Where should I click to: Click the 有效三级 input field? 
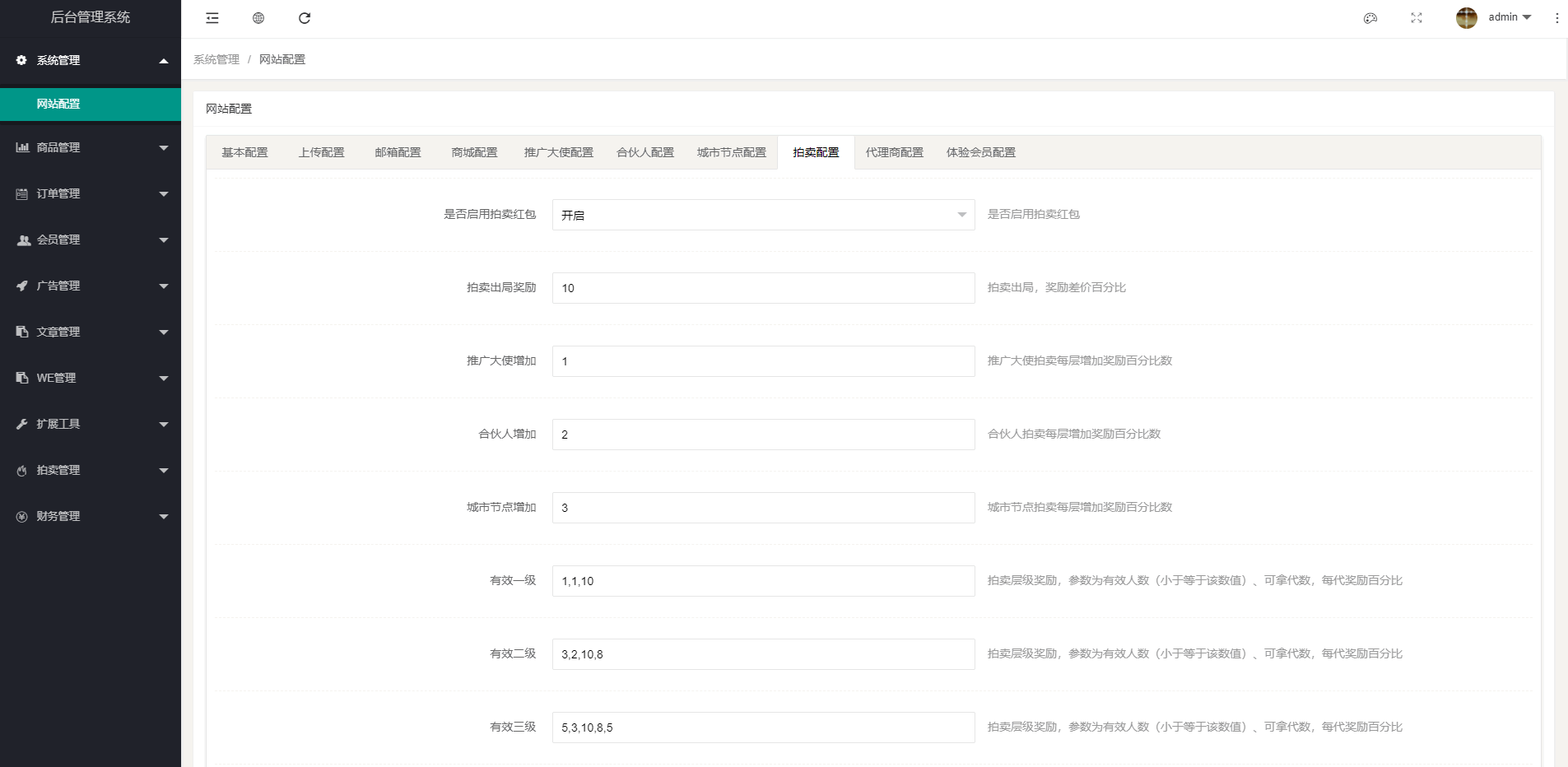pos(763,727)
